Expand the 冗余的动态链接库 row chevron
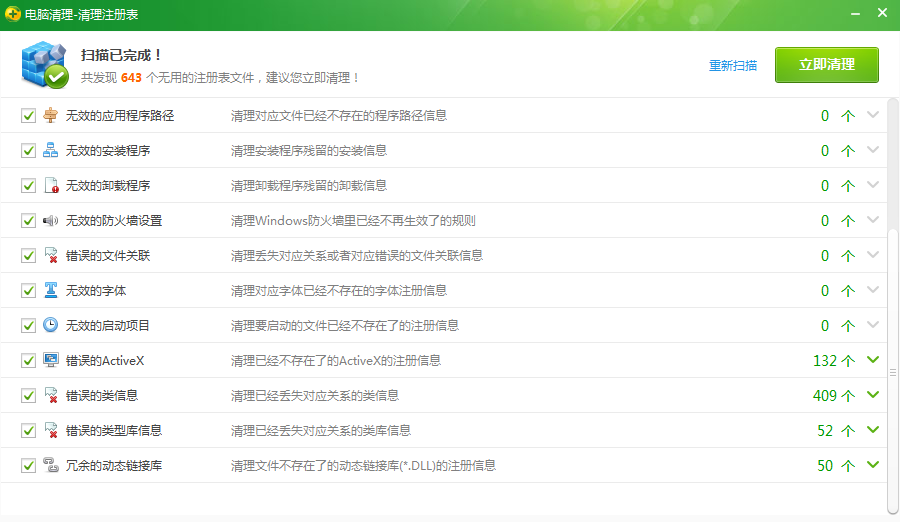Viewport: 900px width, 522px height. click(x=873, y=465)
